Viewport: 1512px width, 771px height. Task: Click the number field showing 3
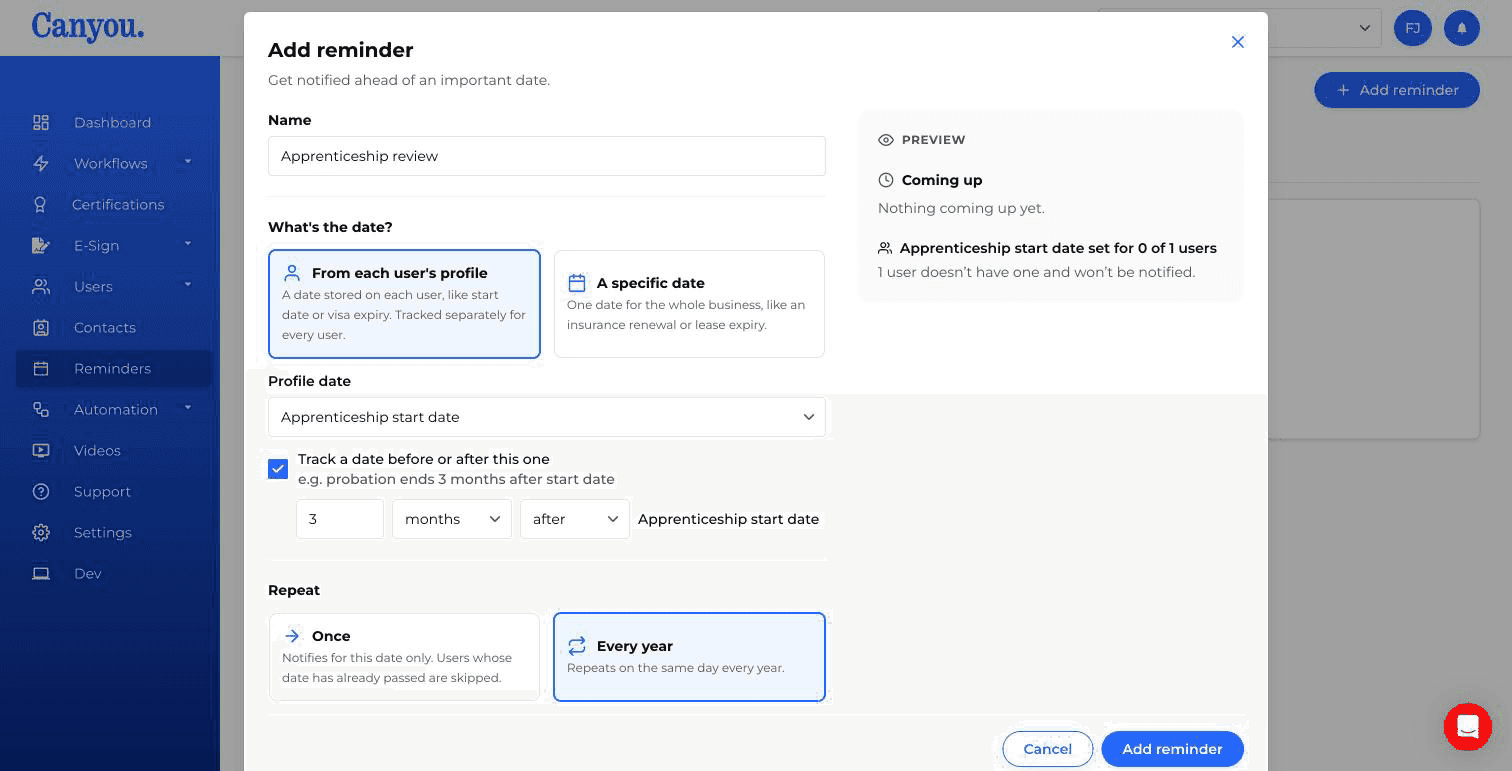click(x=340, y=519)
